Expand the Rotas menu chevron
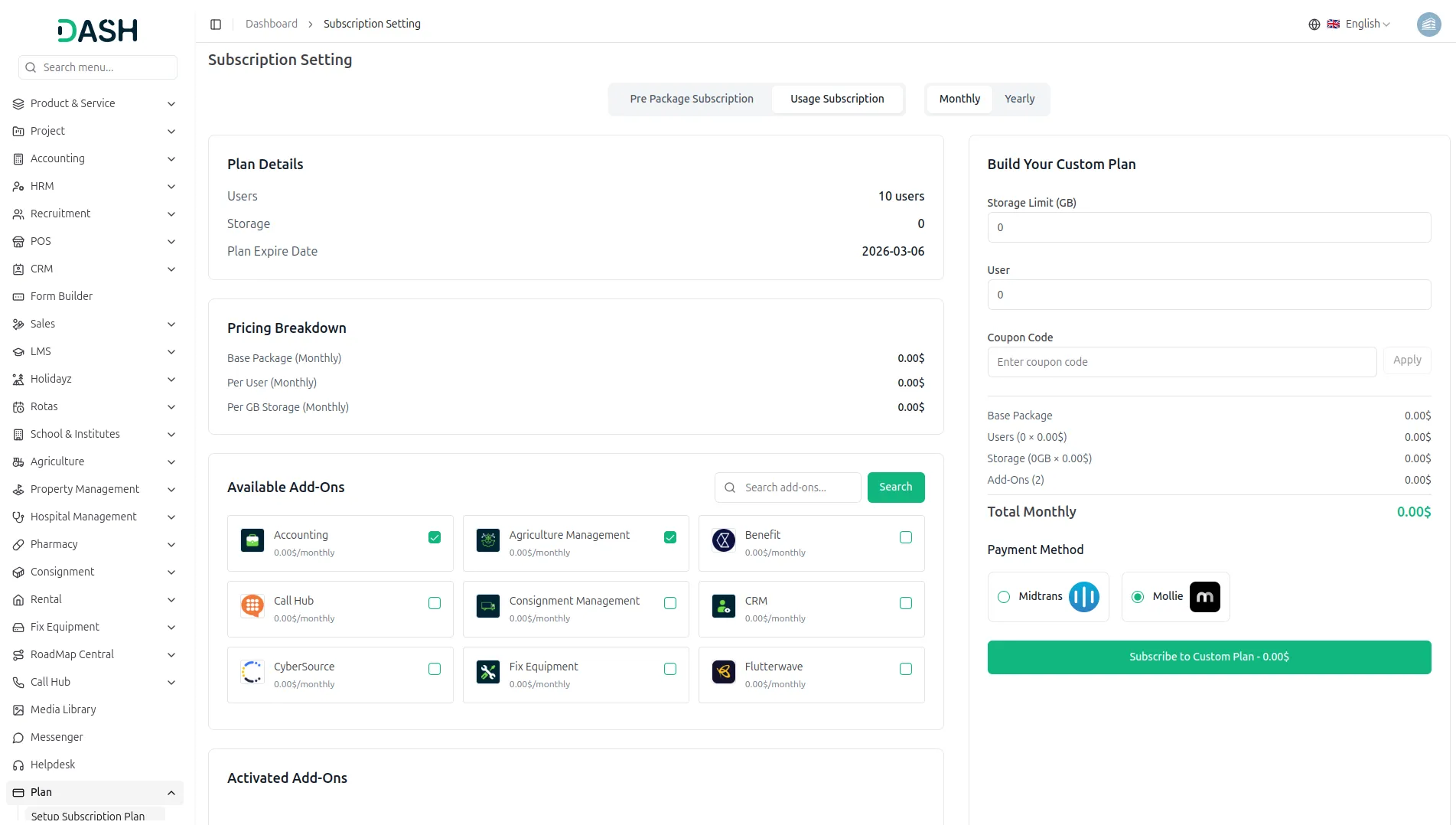Image resolution: width=1456 pixels, height=825 pixels. [171, 407]
